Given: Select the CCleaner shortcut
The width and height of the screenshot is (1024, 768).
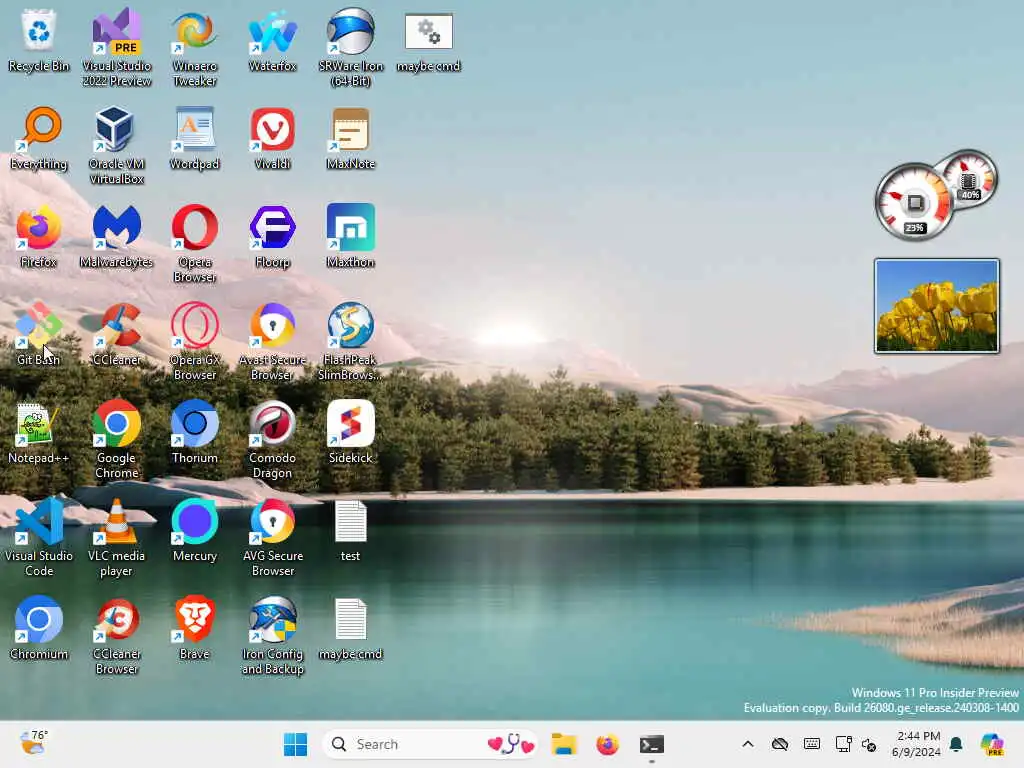Looking at the screenshot, I should point(116,334).
